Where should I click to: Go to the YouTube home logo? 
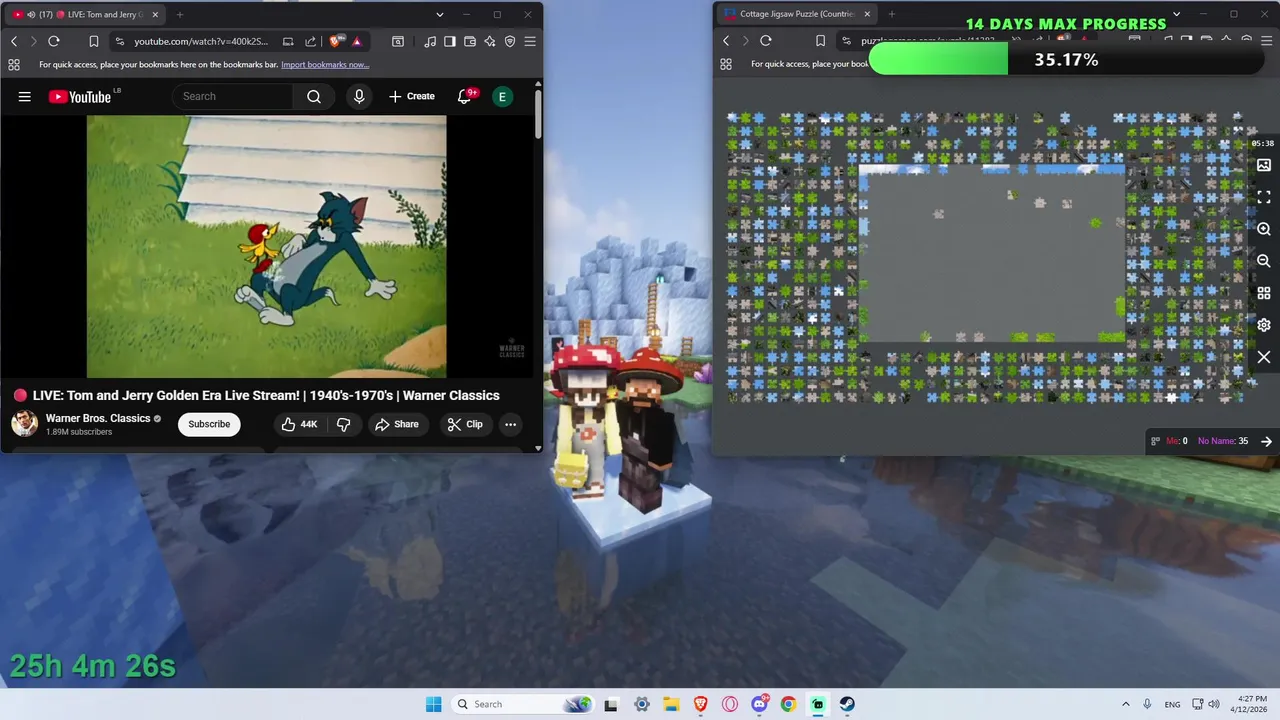coord(80,97)
